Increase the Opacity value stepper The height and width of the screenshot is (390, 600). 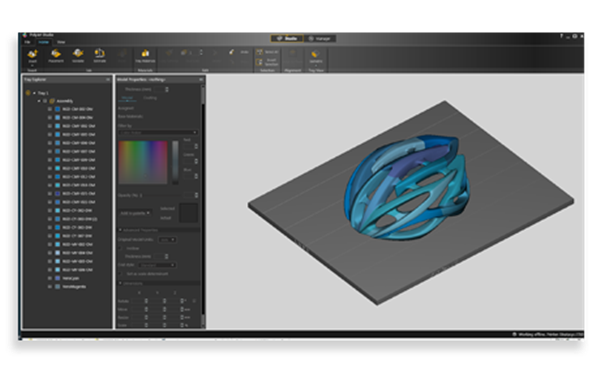click(196, 194)
